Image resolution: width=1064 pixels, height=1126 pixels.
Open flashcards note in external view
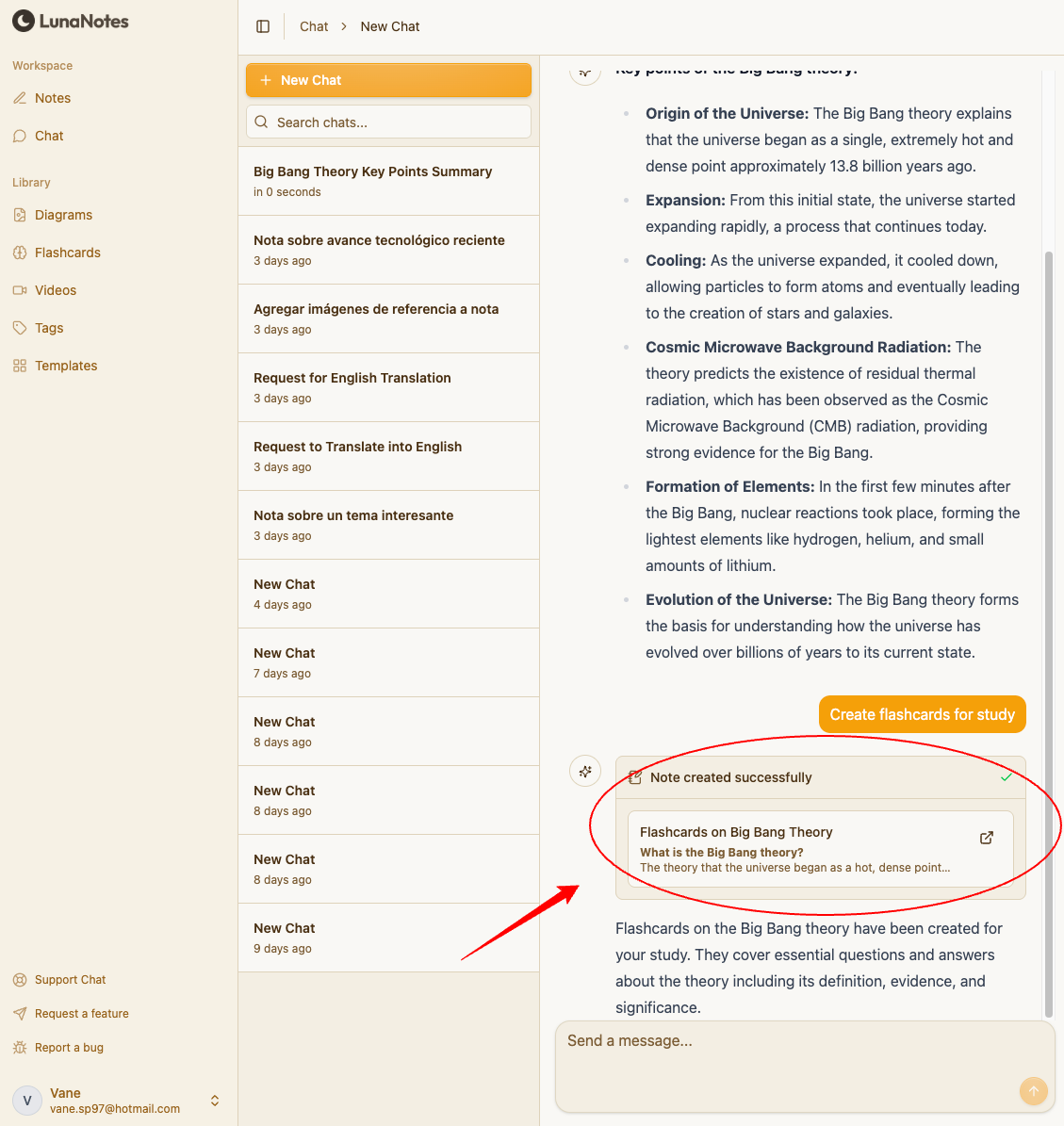pos(986,838)
